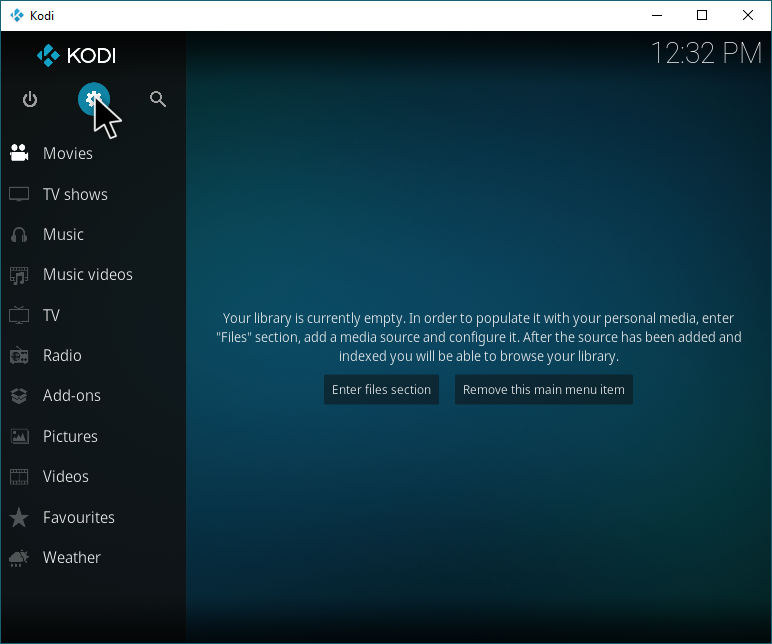Click the Videos filmstrip icon
The height and width of the screenshot is (644, 772).
coord(19,477)
